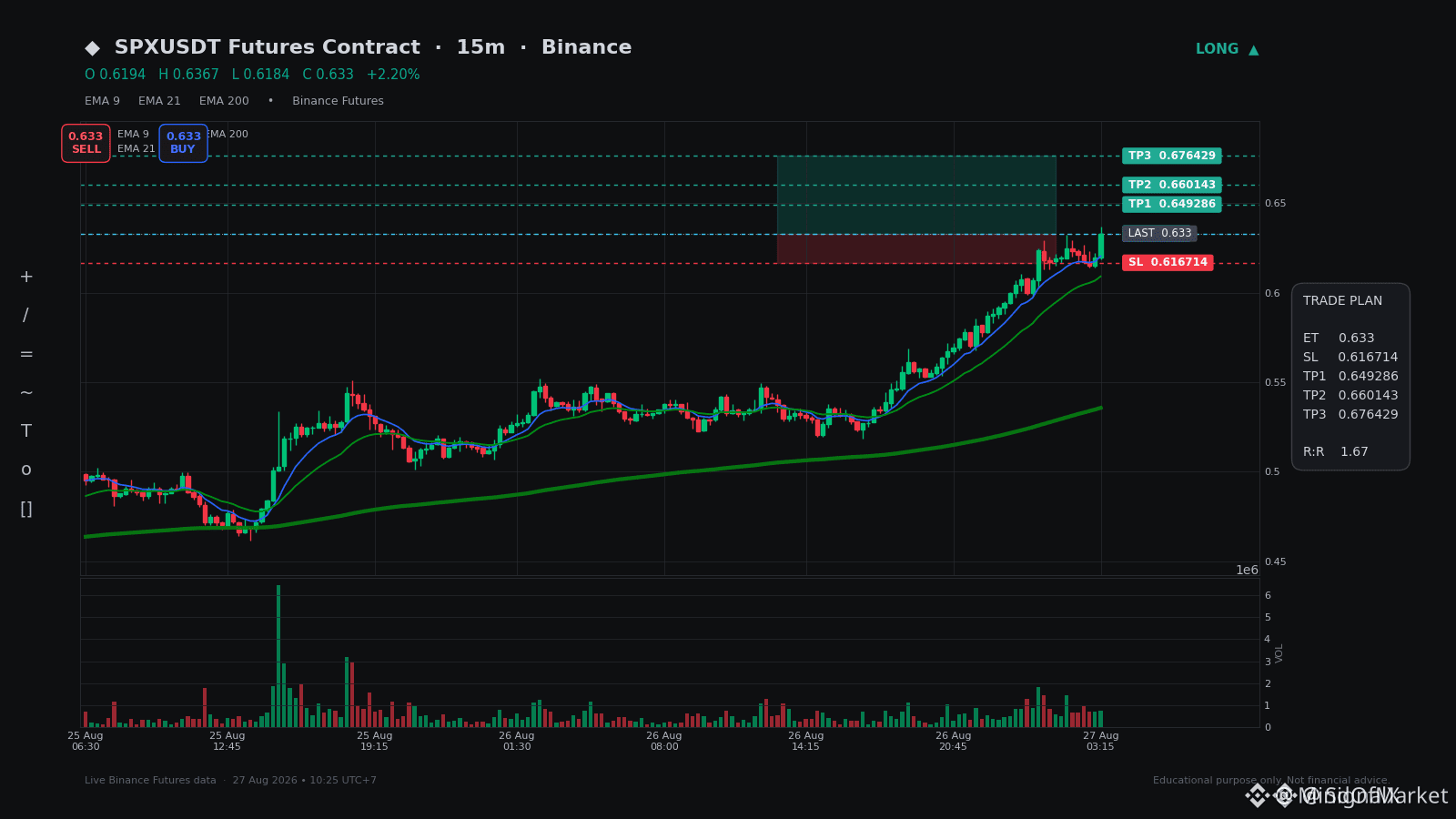The height and width of the screenshot is (819, 1456).
Task: Click the TP1 0.649286 price label
Action: 1171,204
